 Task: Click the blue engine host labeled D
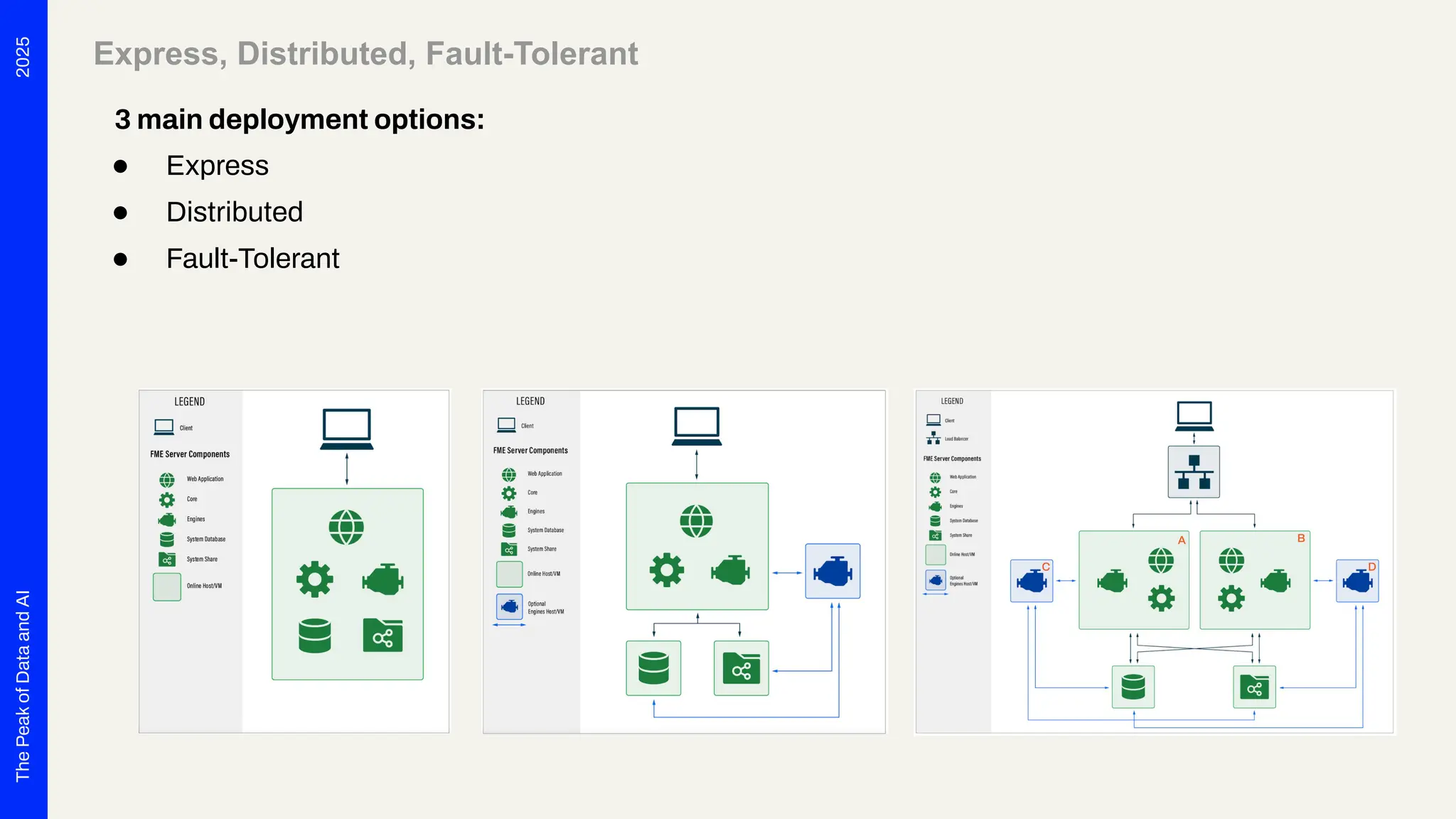[1357, 582]
